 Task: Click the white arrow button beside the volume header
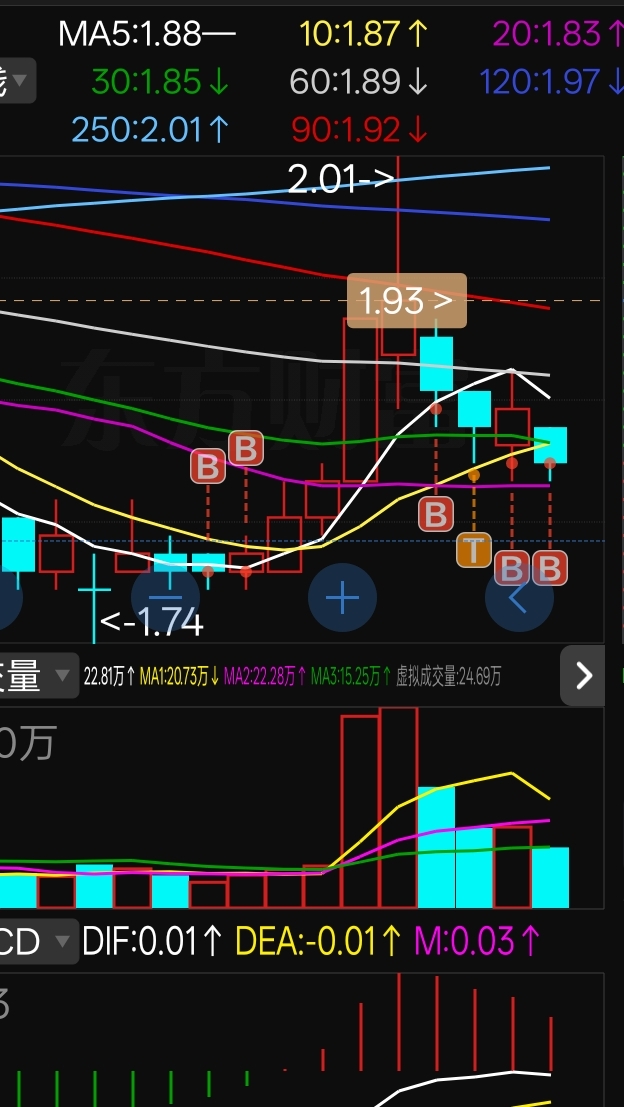(x=582, y=676)
